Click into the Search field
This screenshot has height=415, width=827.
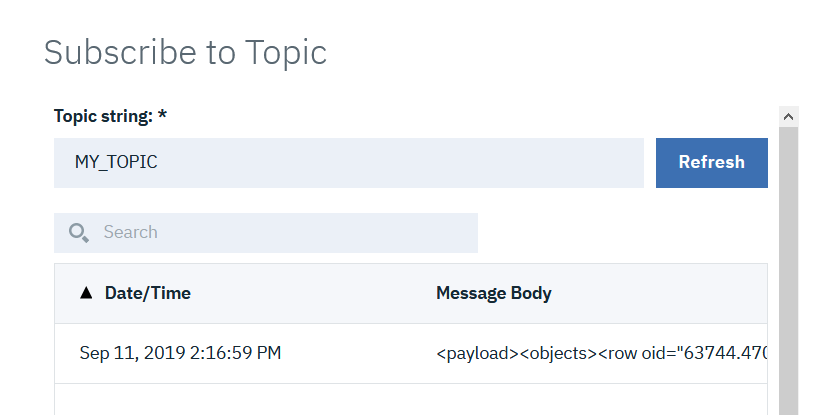[x=280, y=233]
